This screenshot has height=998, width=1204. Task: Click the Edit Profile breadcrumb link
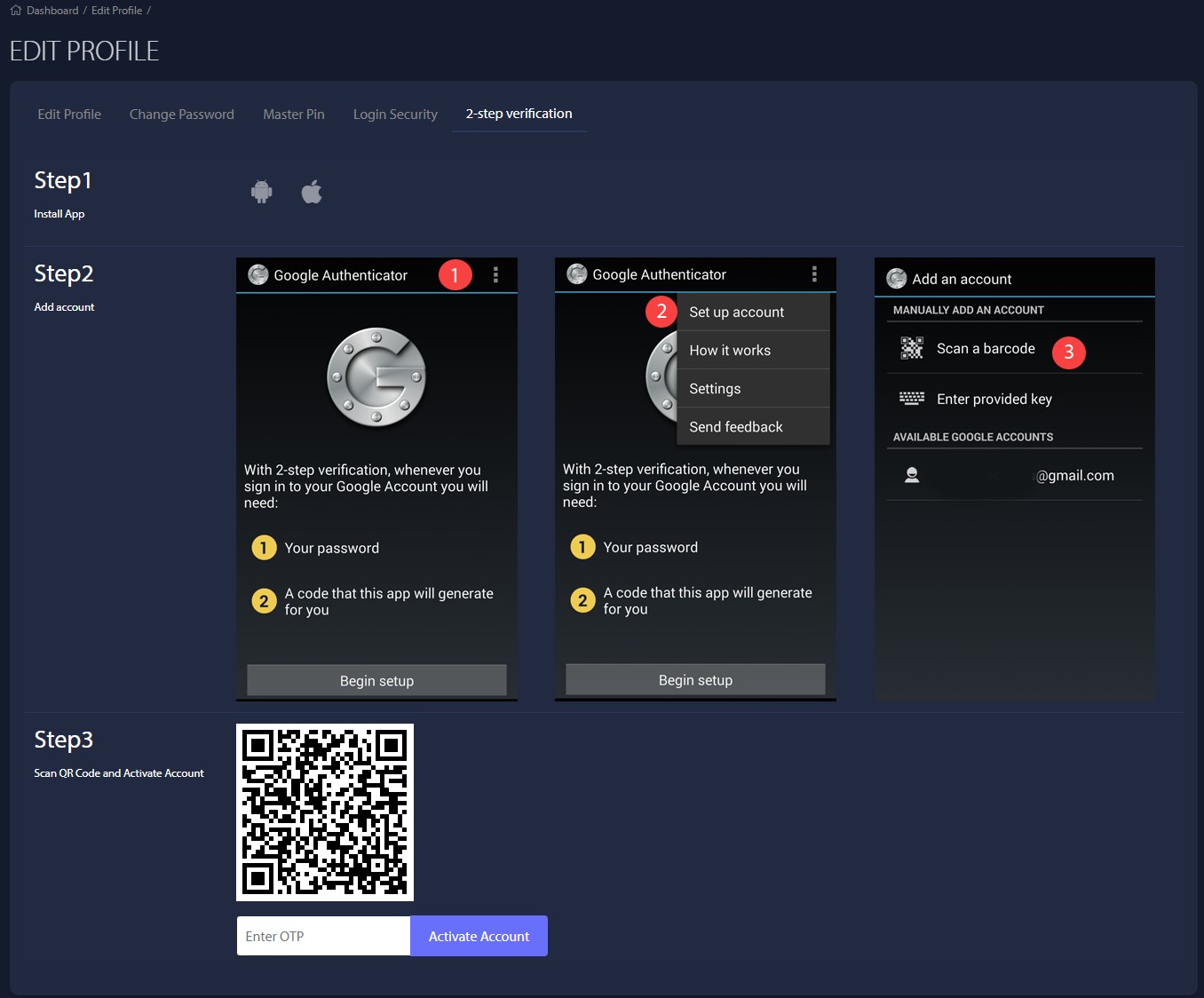pyautogui.click(x=116, y=11)
